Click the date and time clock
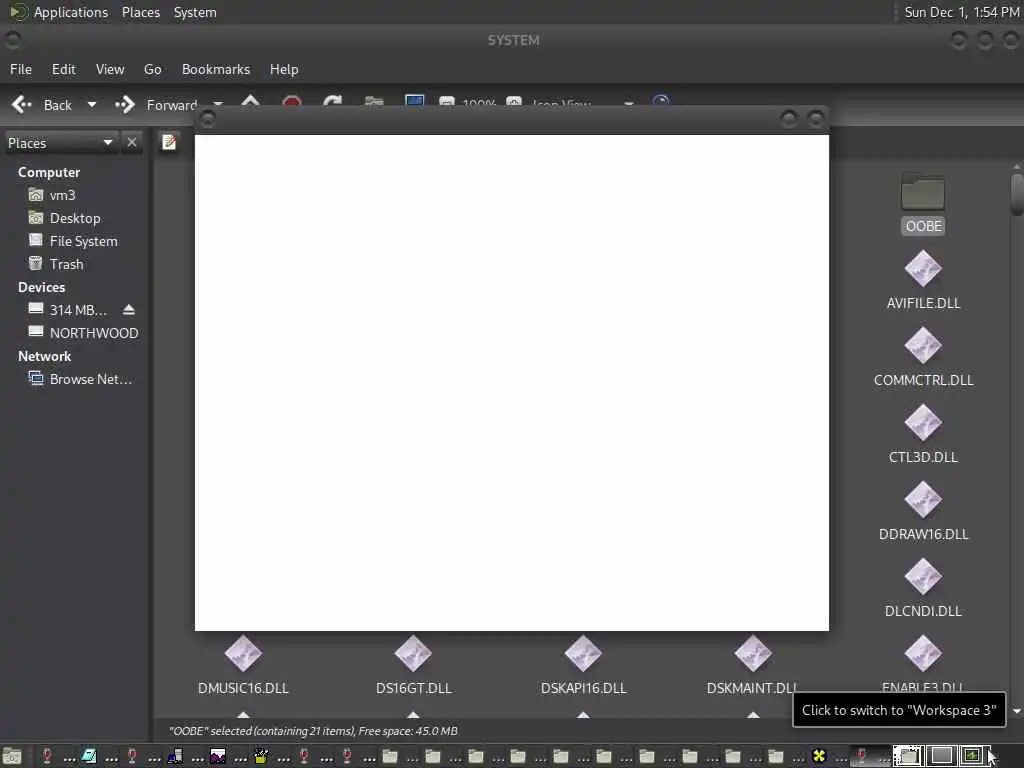This screenshot has width=1024, height=768. point(961,12)
